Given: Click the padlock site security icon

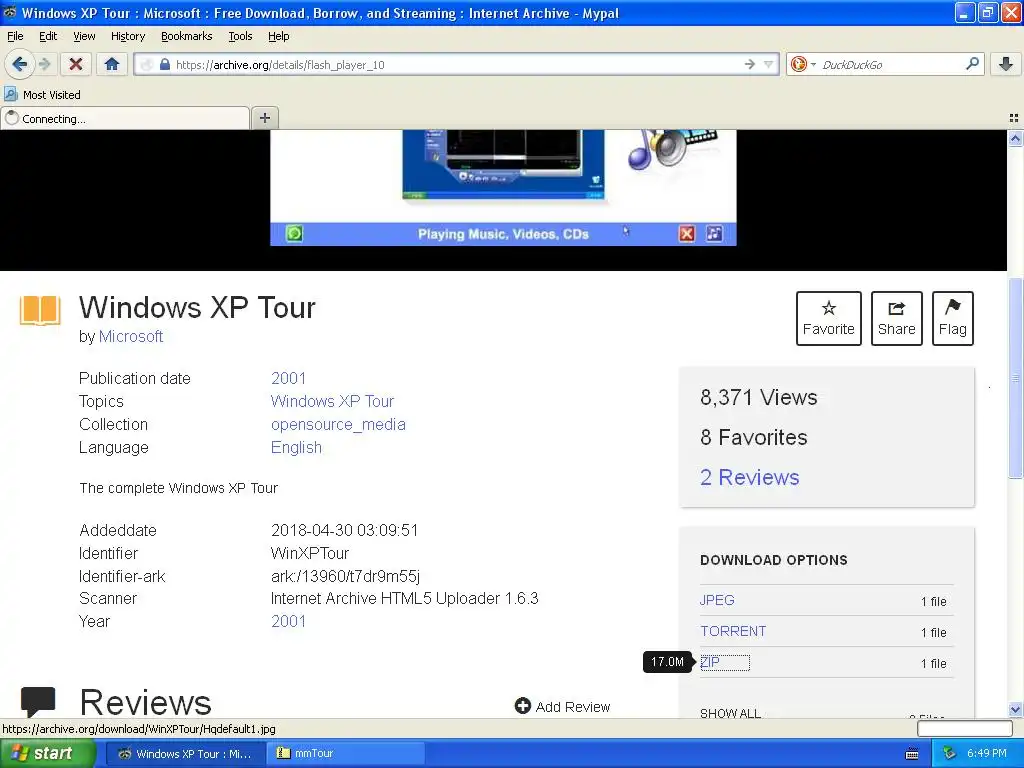Looking at the screenshot, I should click(x=165, y=65).
